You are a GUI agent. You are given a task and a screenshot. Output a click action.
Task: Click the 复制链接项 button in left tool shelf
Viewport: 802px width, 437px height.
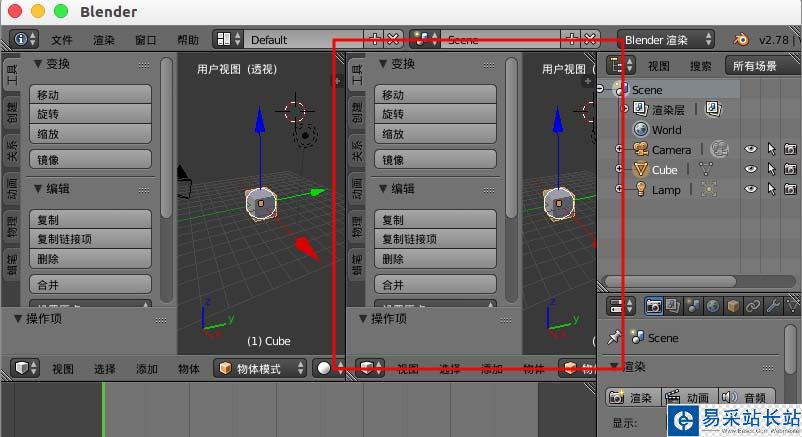pyautogui.click(x=91, y=239)
